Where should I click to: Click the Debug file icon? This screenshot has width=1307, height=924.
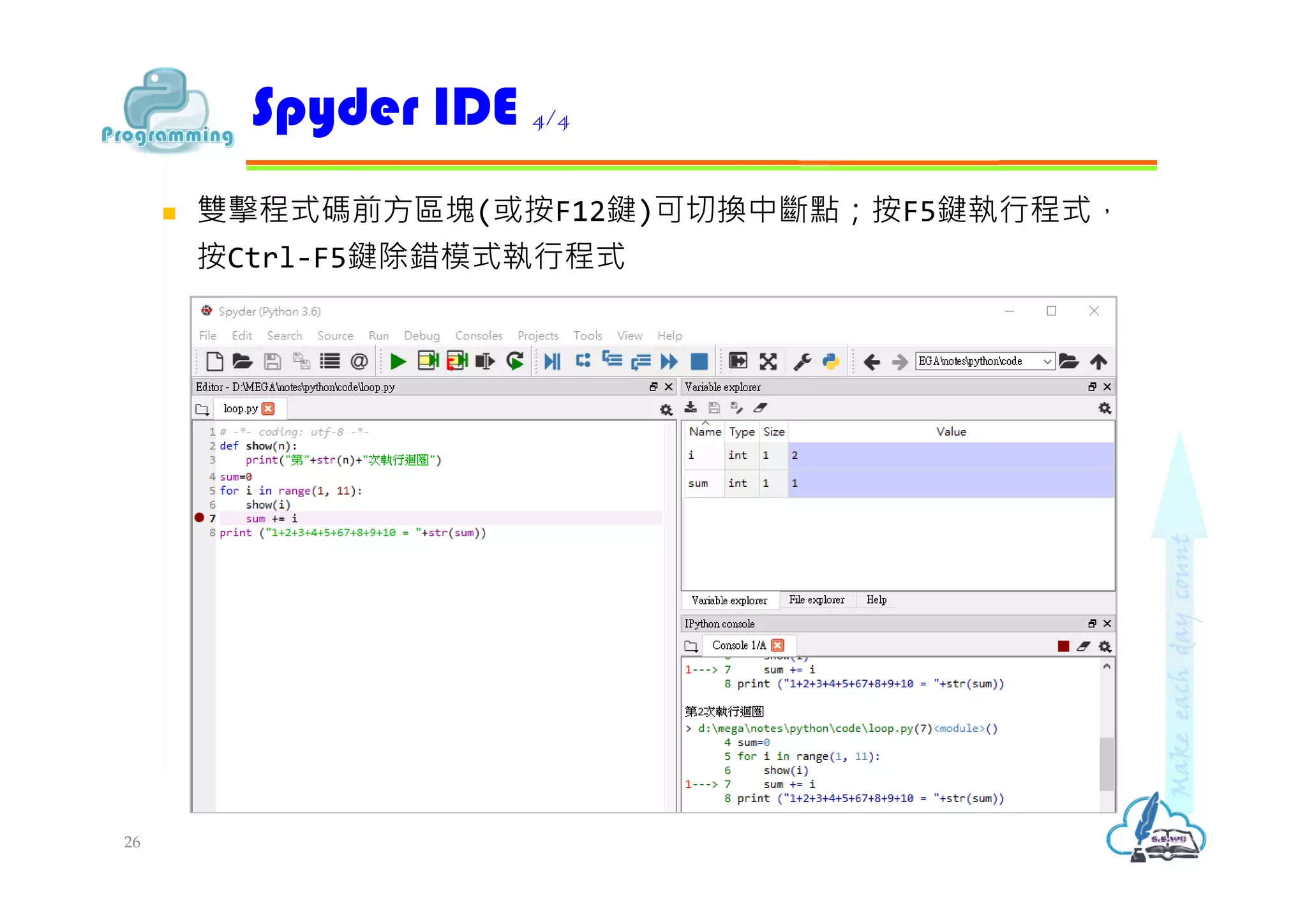552,362
